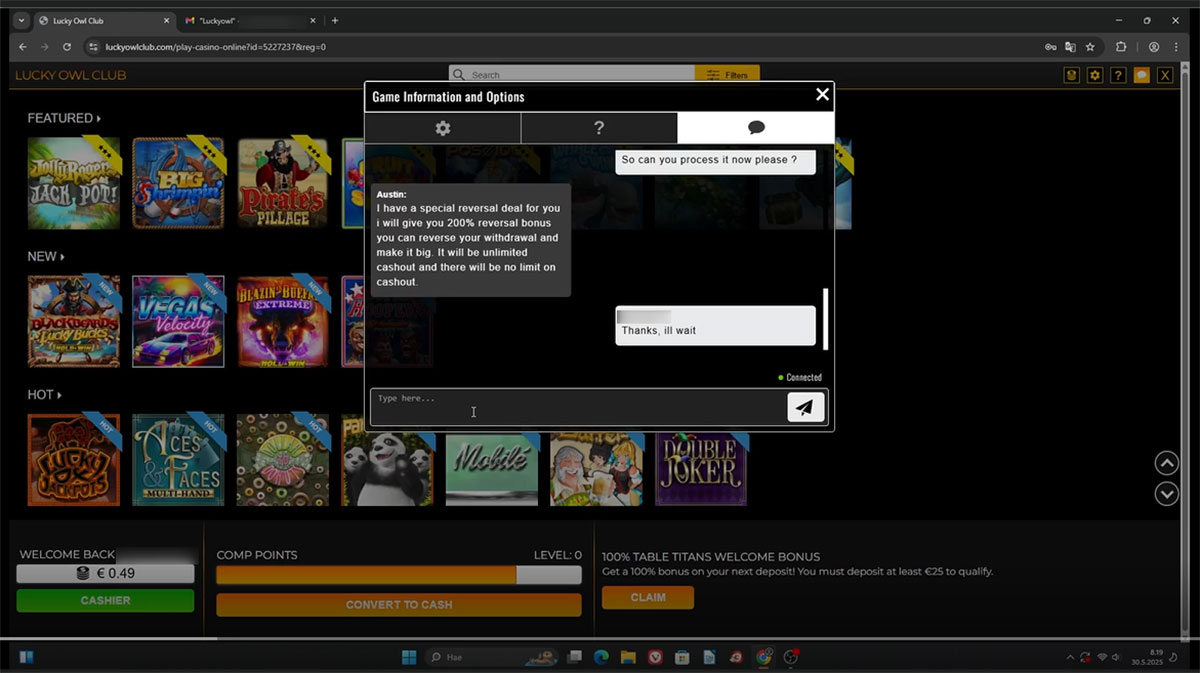Click the lobby up arrow circle
1200x673 pixels.
tap(1166, 463)
